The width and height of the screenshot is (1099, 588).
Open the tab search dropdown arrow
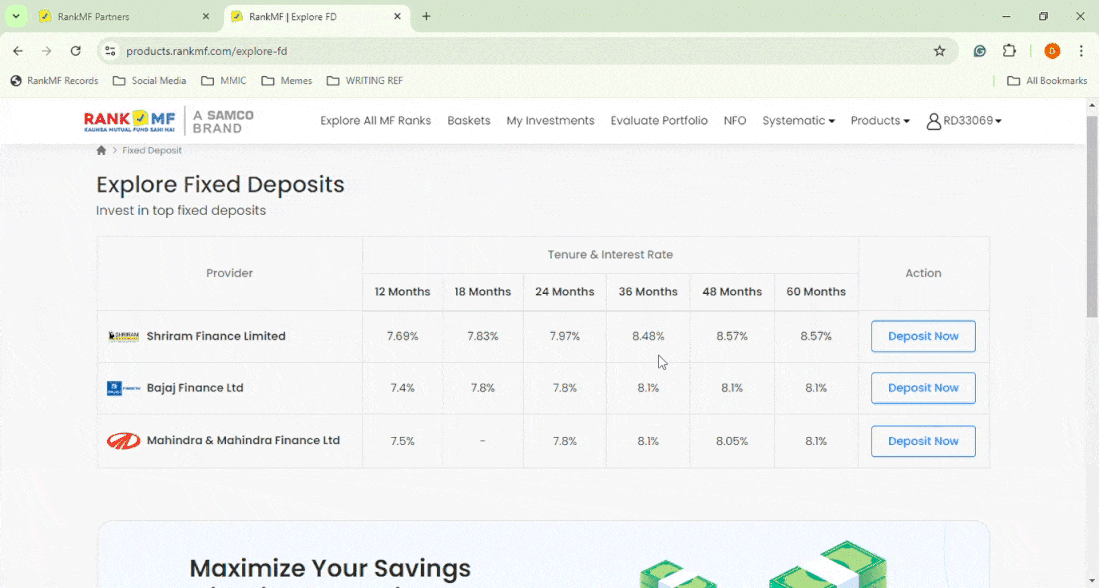[15, 16]
